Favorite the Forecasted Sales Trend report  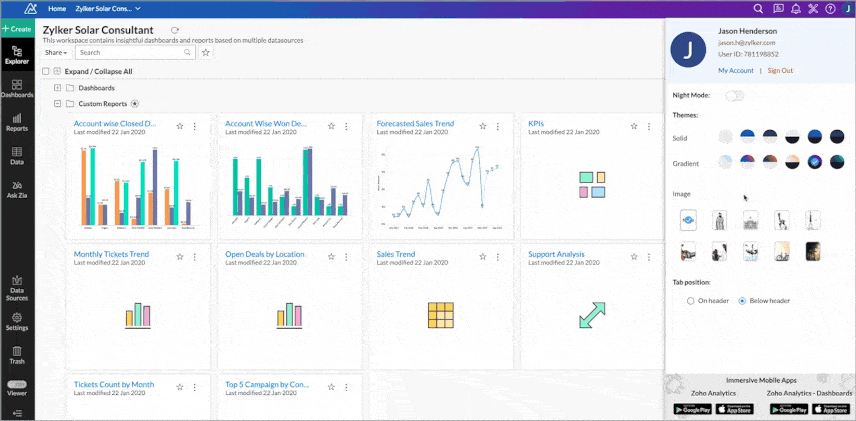(x=482, y=126)
